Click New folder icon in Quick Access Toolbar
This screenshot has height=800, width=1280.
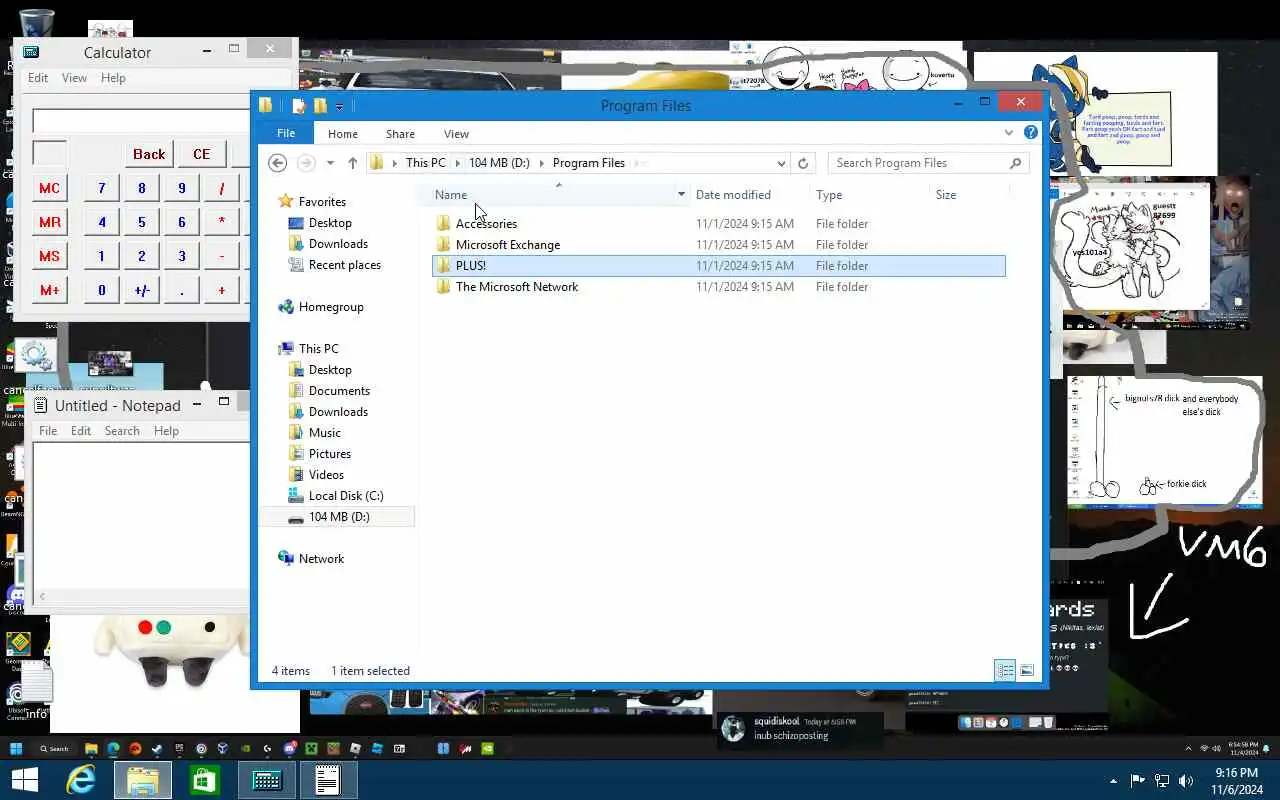pos(320,106)
